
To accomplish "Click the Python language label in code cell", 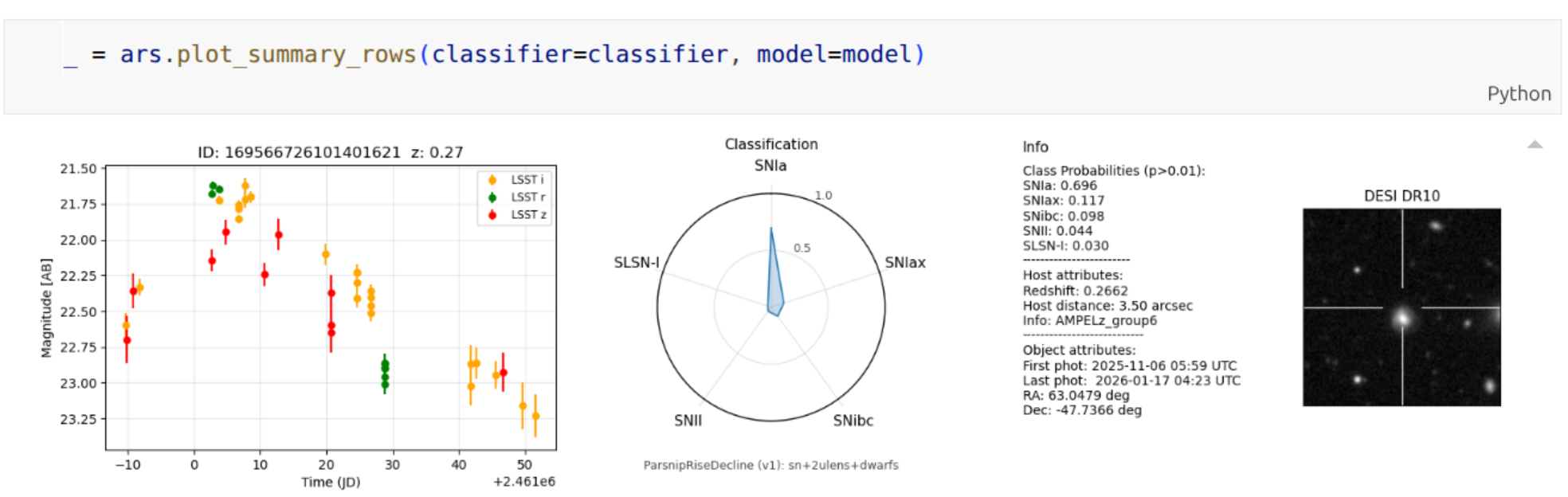I will coord(1518,94).
